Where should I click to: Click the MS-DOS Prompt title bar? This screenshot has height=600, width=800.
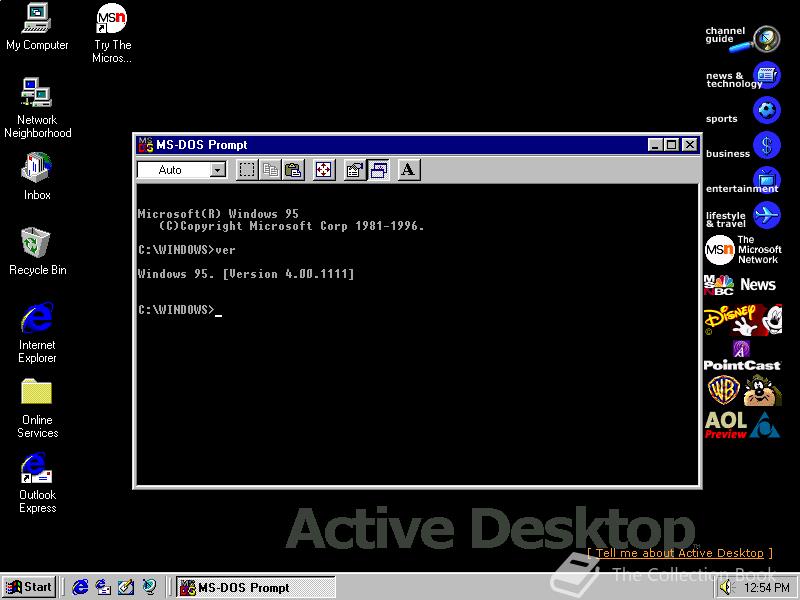(x=417, y=145)
